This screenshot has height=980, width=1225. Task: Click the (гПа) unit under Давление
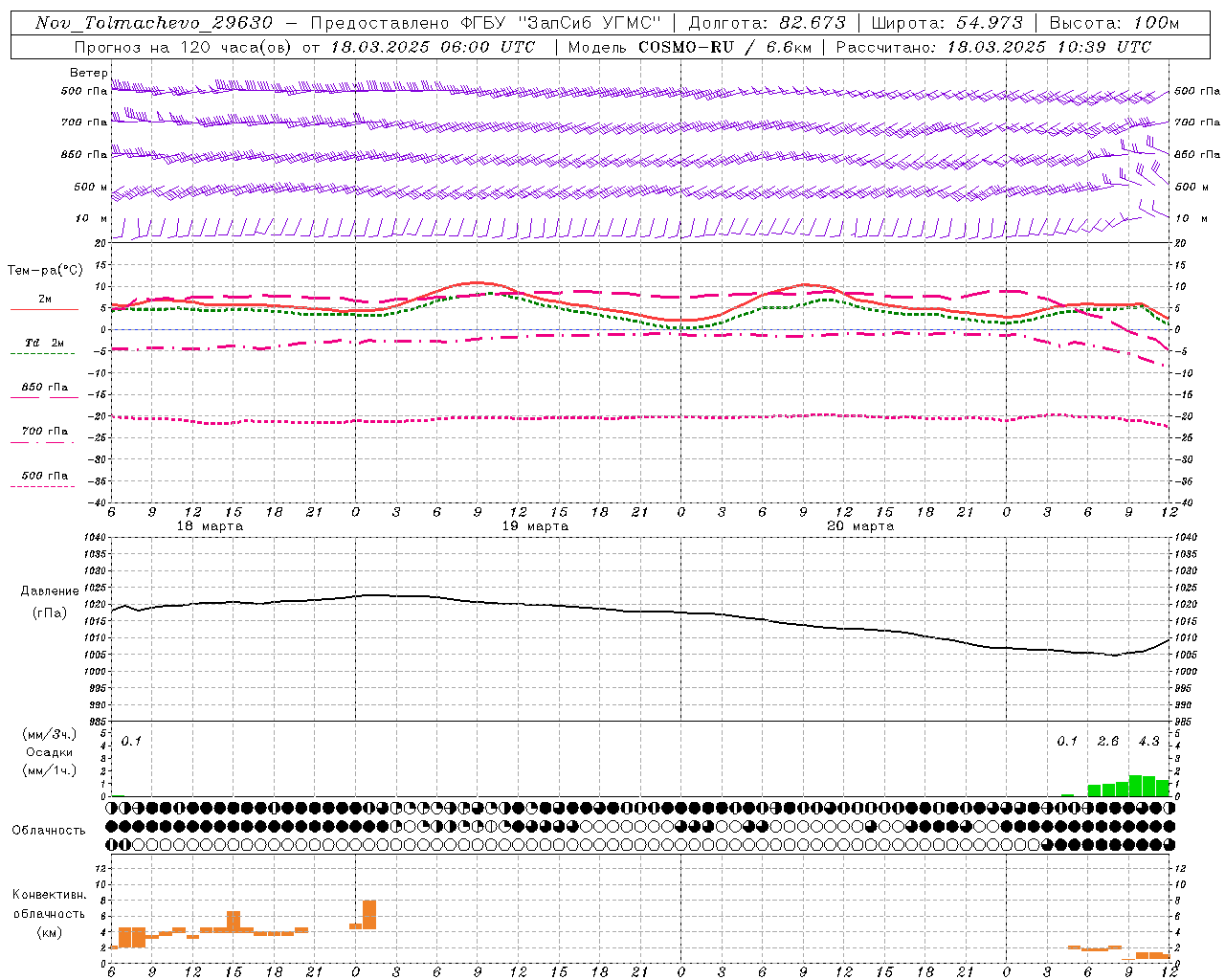50,613
